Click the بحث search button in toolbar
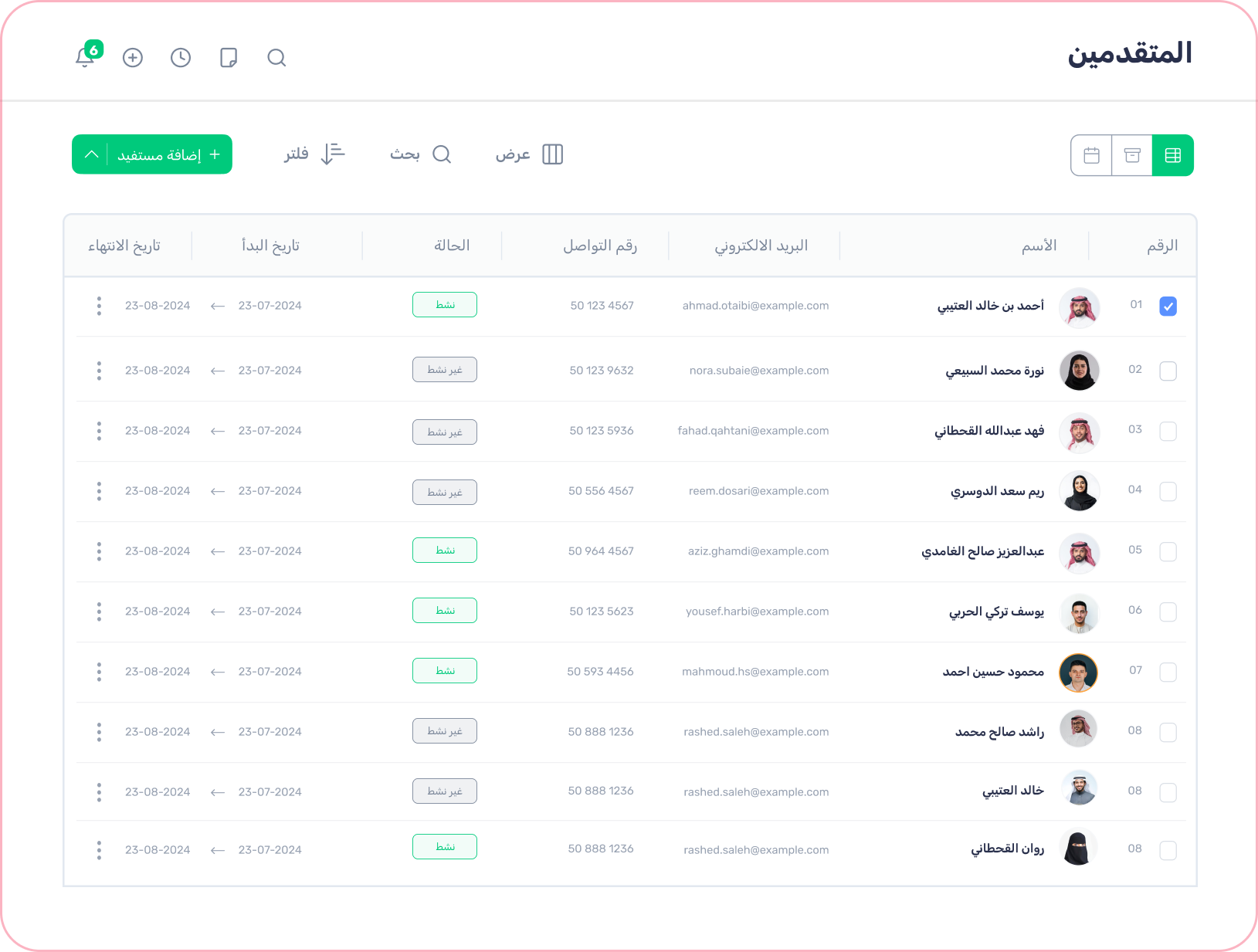 420,154
